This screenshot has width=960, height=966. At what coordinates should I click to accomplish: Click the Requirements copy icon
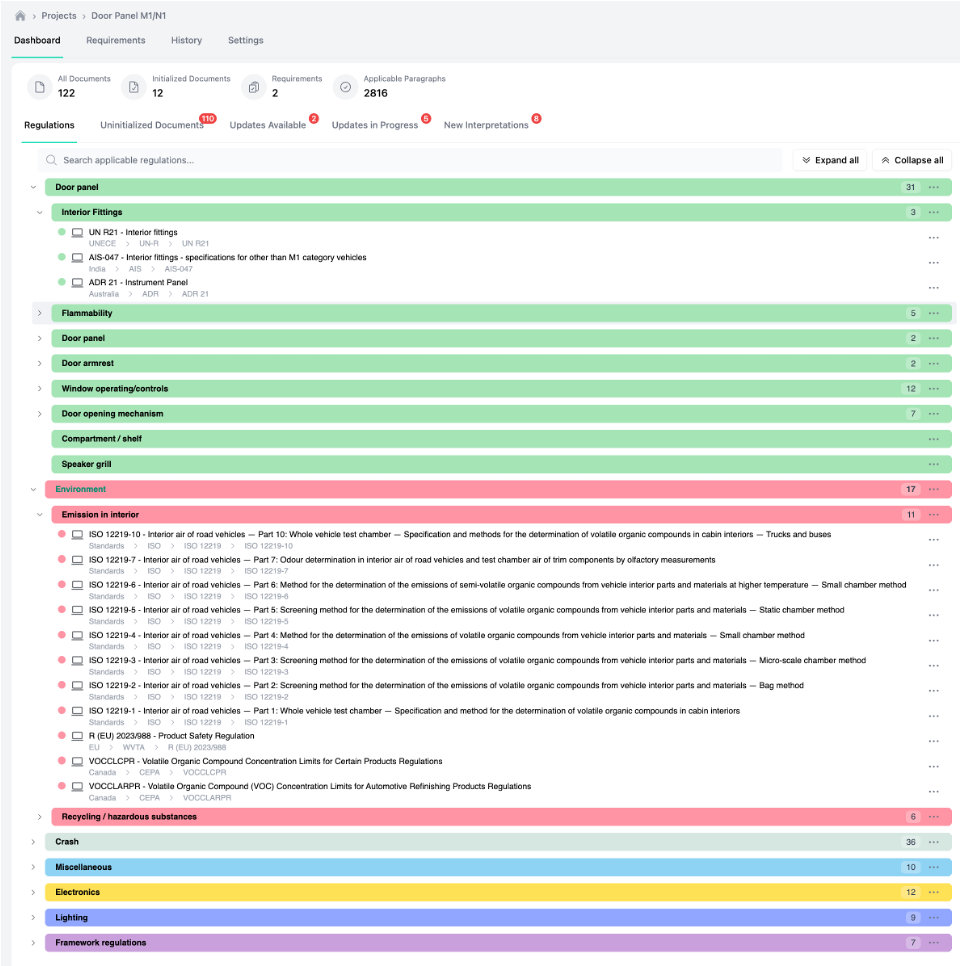pyautogui.click(x=254, y=87)
